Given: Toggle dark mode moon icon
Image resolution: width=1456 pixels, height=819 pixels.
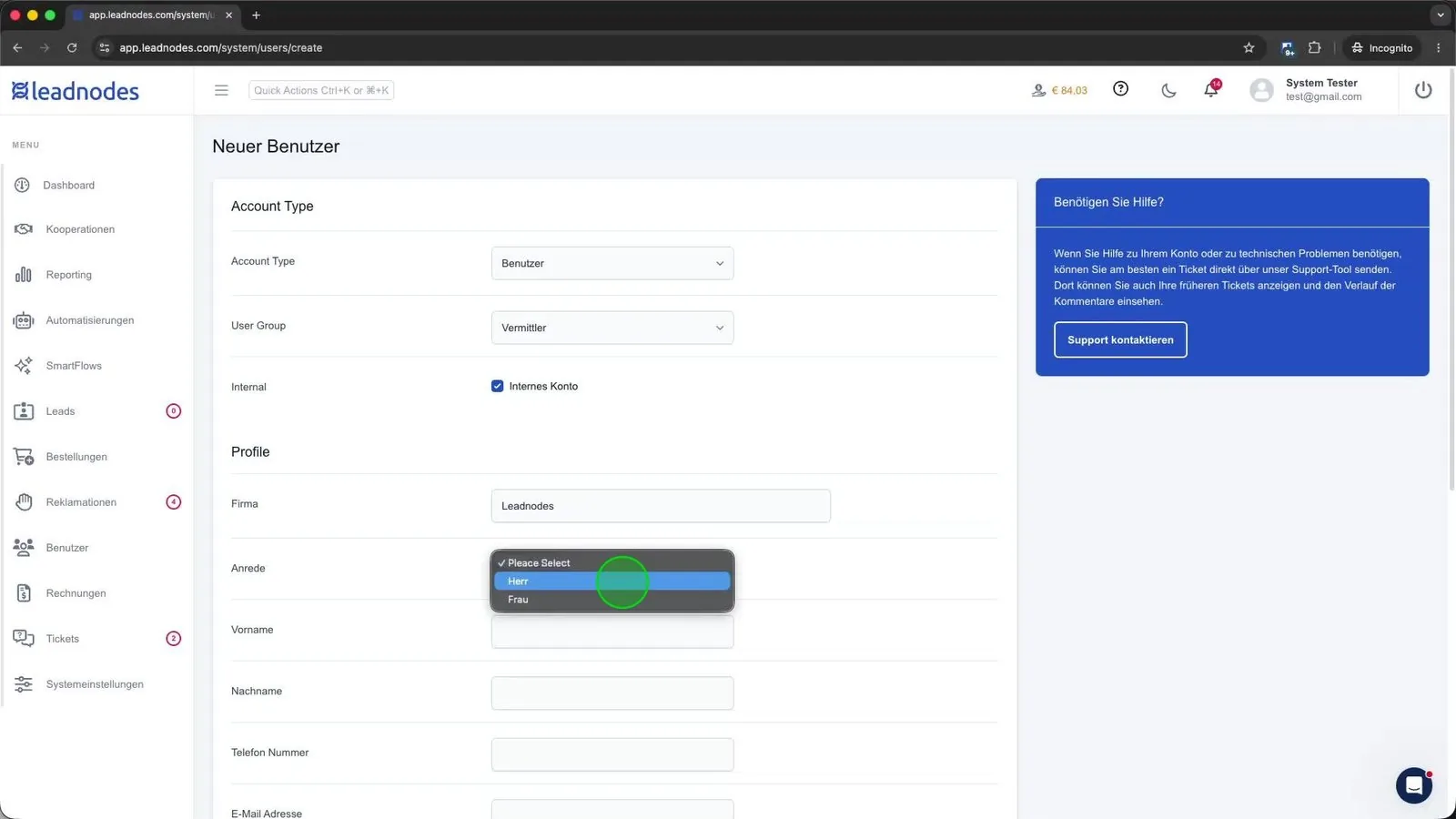Looking at the screenshot, I should click(1168, 90).
